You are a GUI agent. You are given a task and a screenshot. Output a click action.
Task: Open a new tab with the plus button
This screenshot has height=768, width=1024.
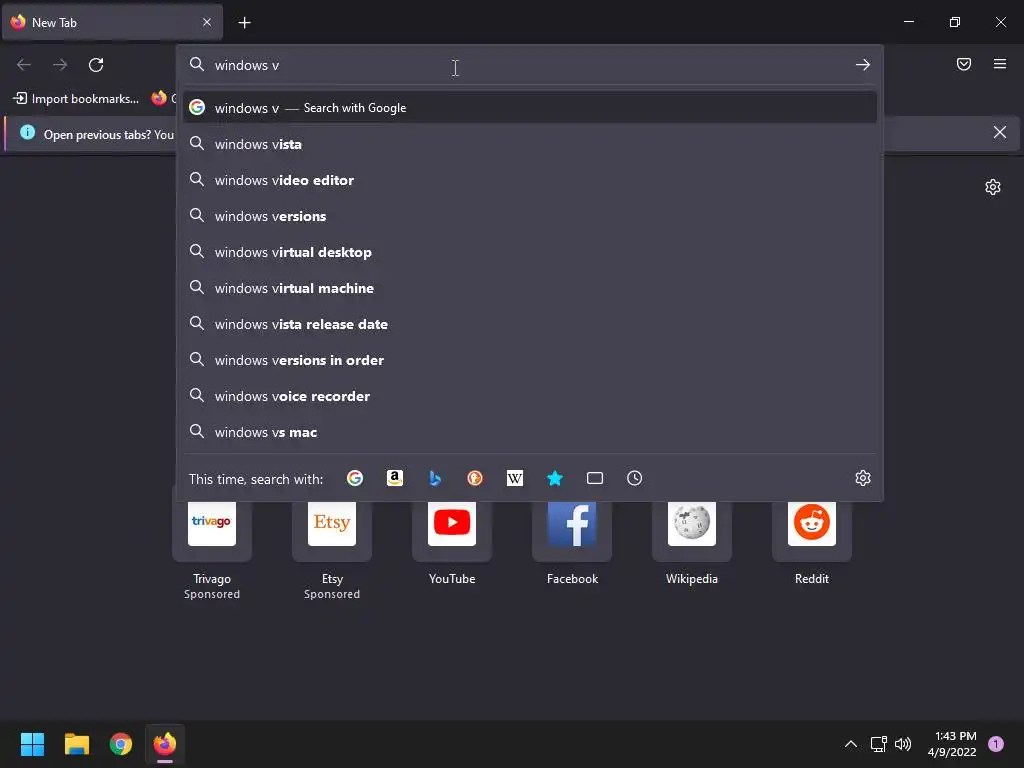pyautogui.click(x=244, y=23)
